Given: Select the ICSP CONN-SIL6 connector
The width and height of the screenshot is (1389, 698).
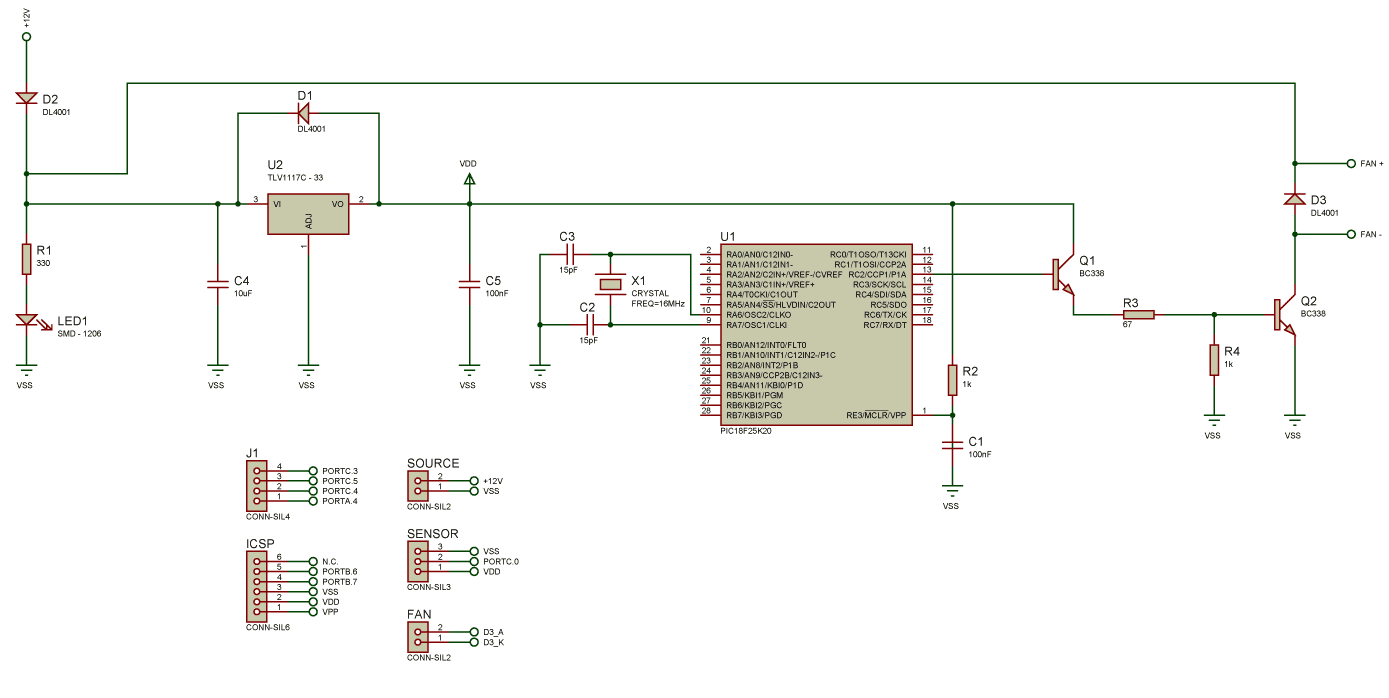Looking at the screenshot, I should pyautogui.click(x=256, y=586).
